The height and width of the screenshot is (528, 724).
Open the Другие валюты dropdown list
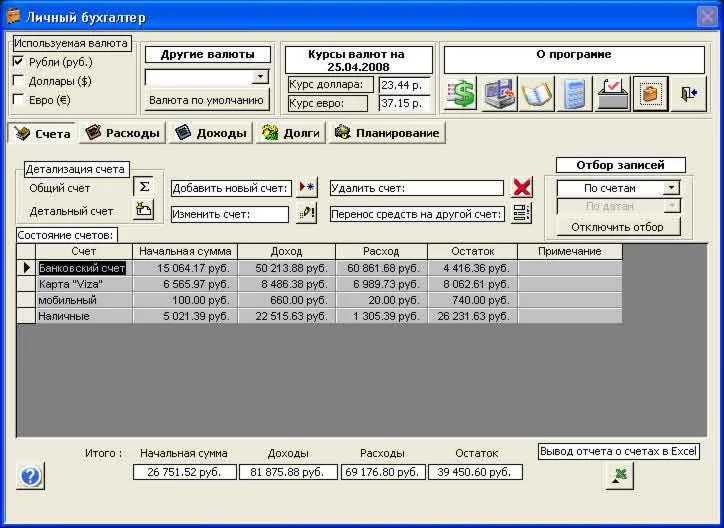260,76
